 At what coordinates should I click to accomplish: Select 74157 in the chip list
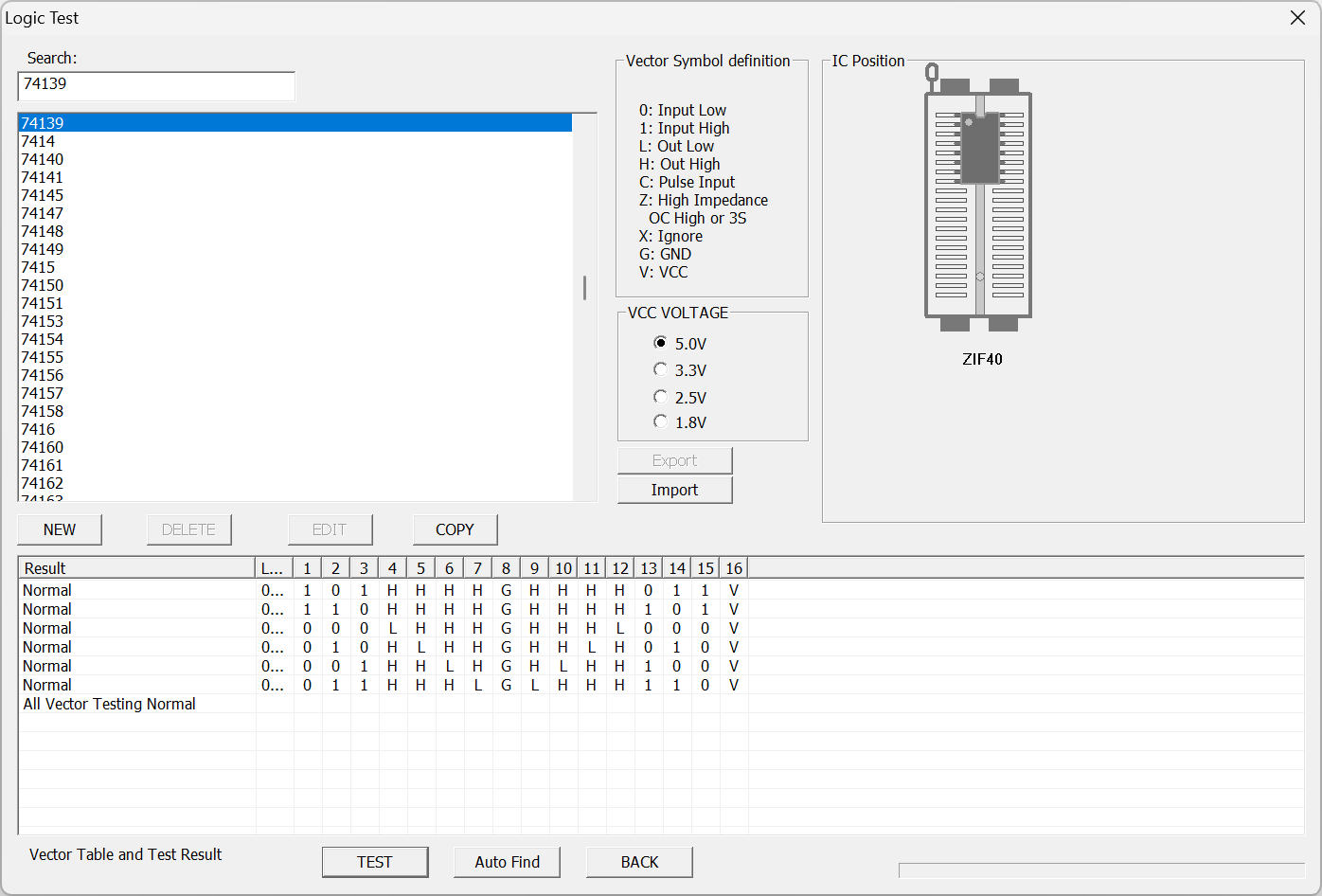click(295, 393)
